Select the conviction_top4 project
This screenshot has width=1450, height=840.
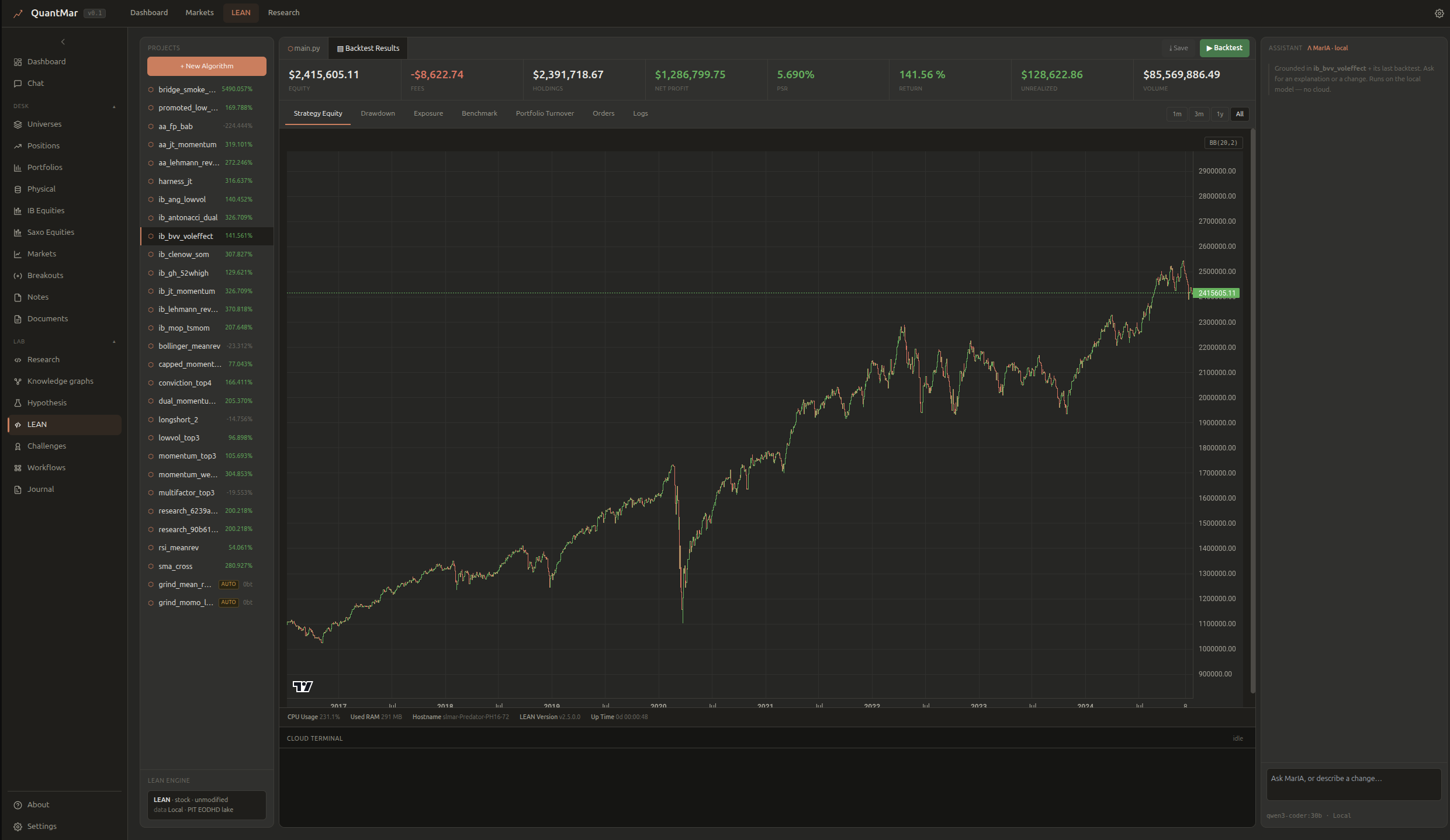[206, 383]
